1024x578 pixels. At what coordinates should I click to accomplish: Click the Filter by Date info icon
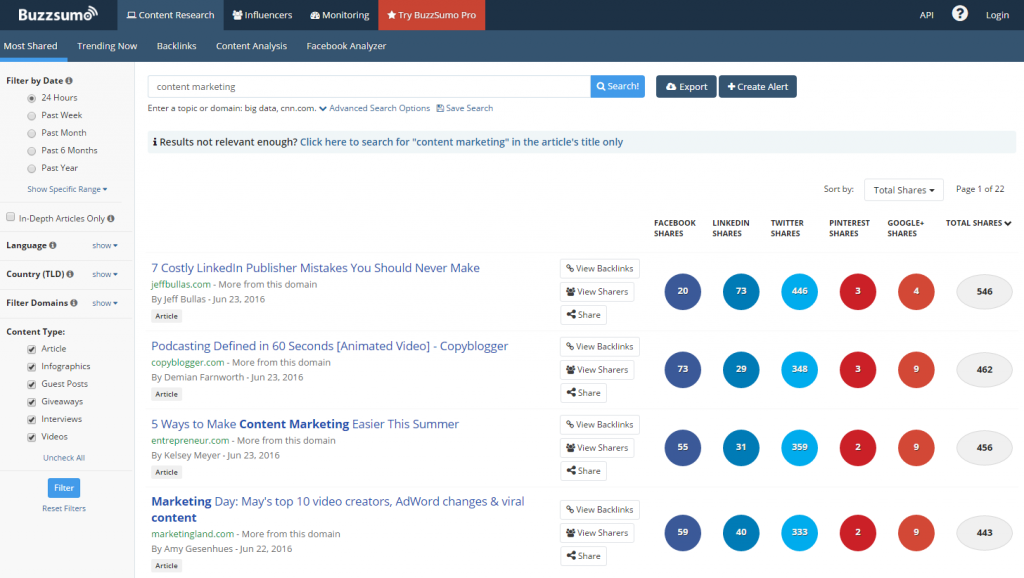(x=69, y=80)
